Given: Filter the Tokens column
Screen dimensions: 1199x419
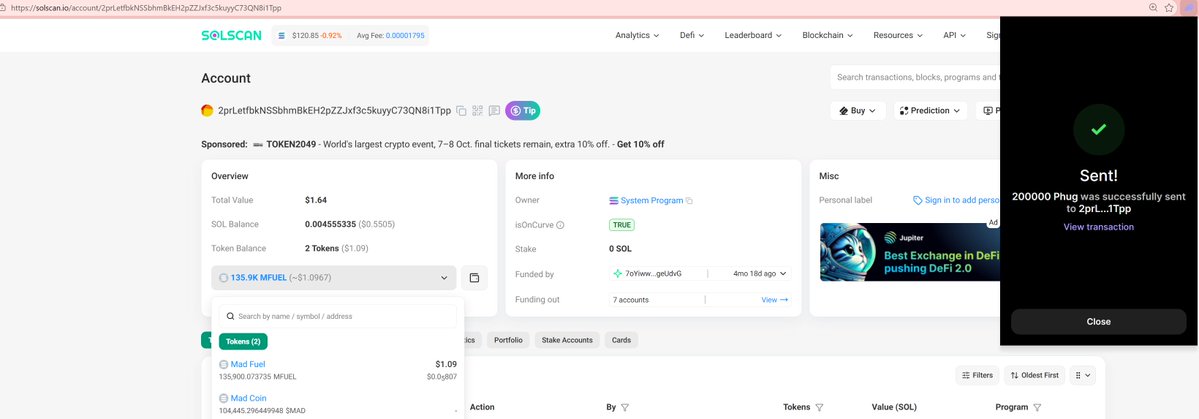Looking at the screenshot, I should coord(819,408).
